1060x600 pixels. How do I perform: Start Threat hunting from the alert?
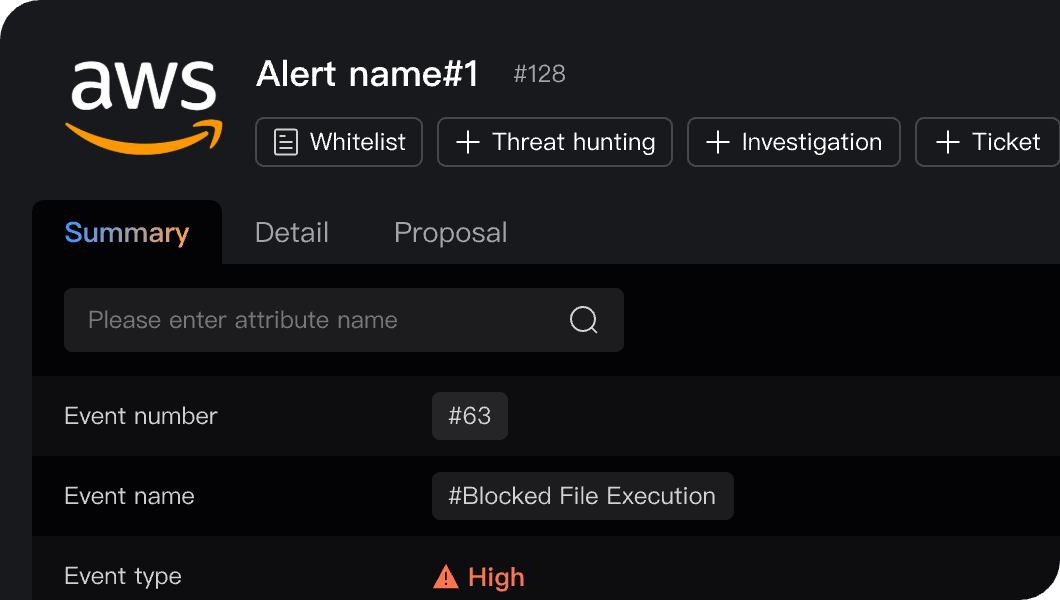(555, 142)
